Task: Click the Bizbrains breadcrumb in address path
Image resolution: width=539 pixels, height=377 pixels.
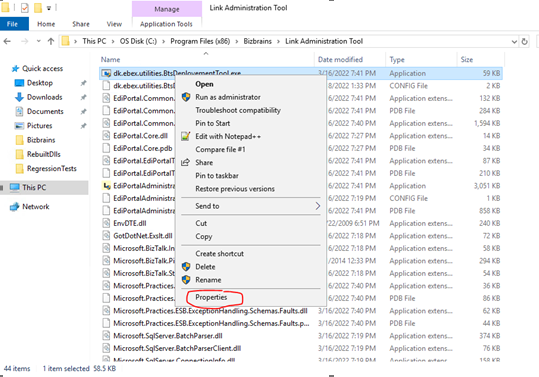Action: click(x=257, y=41)
